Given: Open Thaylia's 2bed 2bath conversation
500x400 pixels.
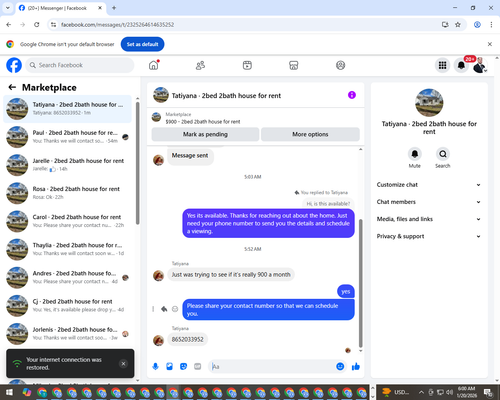Looking at the screenshot, I should click(67, 249).
